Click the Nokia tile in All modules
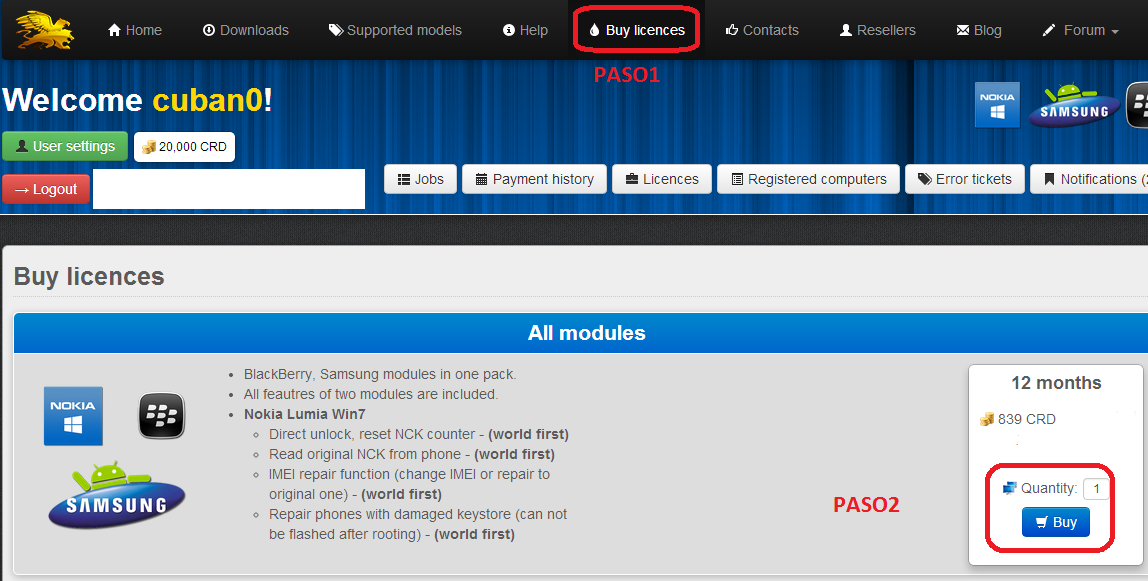Viewport: 1148px width, 581px height. (x=73, y=416)
